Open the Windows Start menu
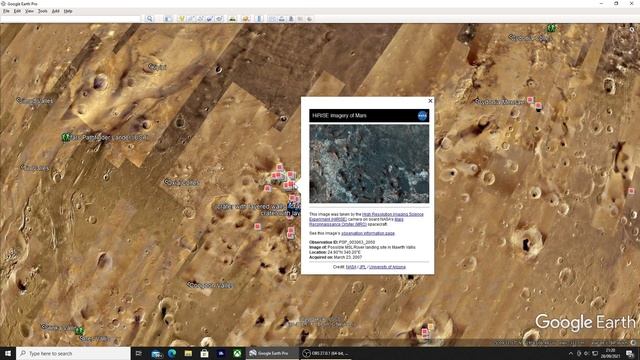The height and width of the screenshot is (360, 640). 8,353
